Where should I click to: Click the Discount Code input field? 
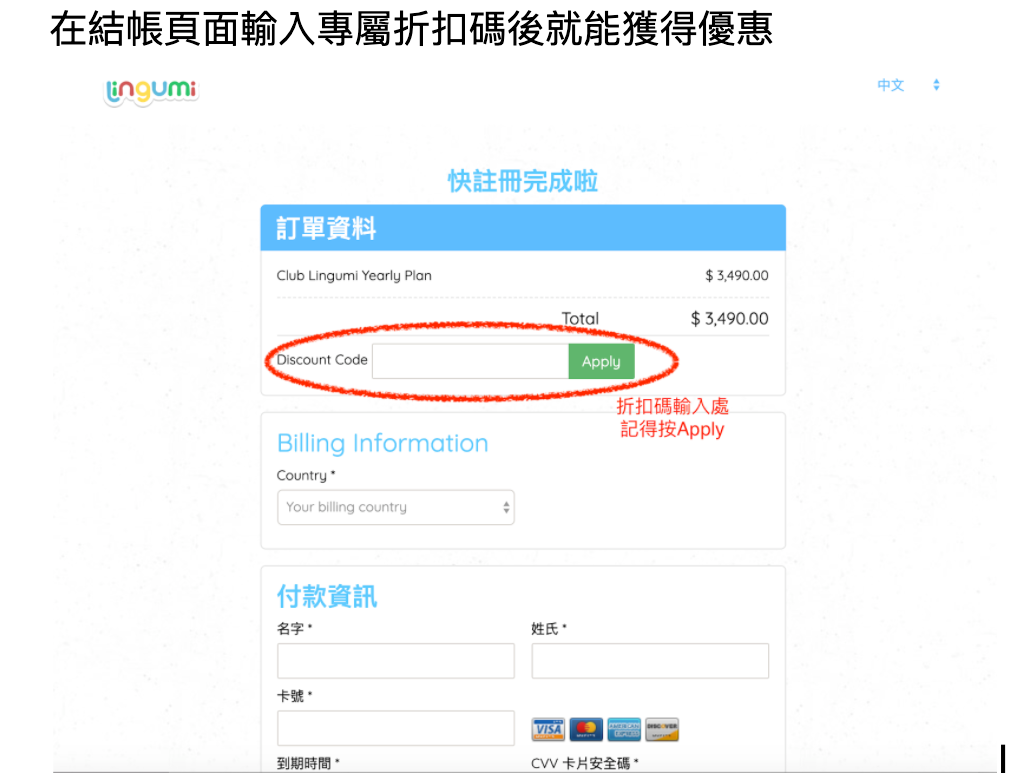(470, 362)
